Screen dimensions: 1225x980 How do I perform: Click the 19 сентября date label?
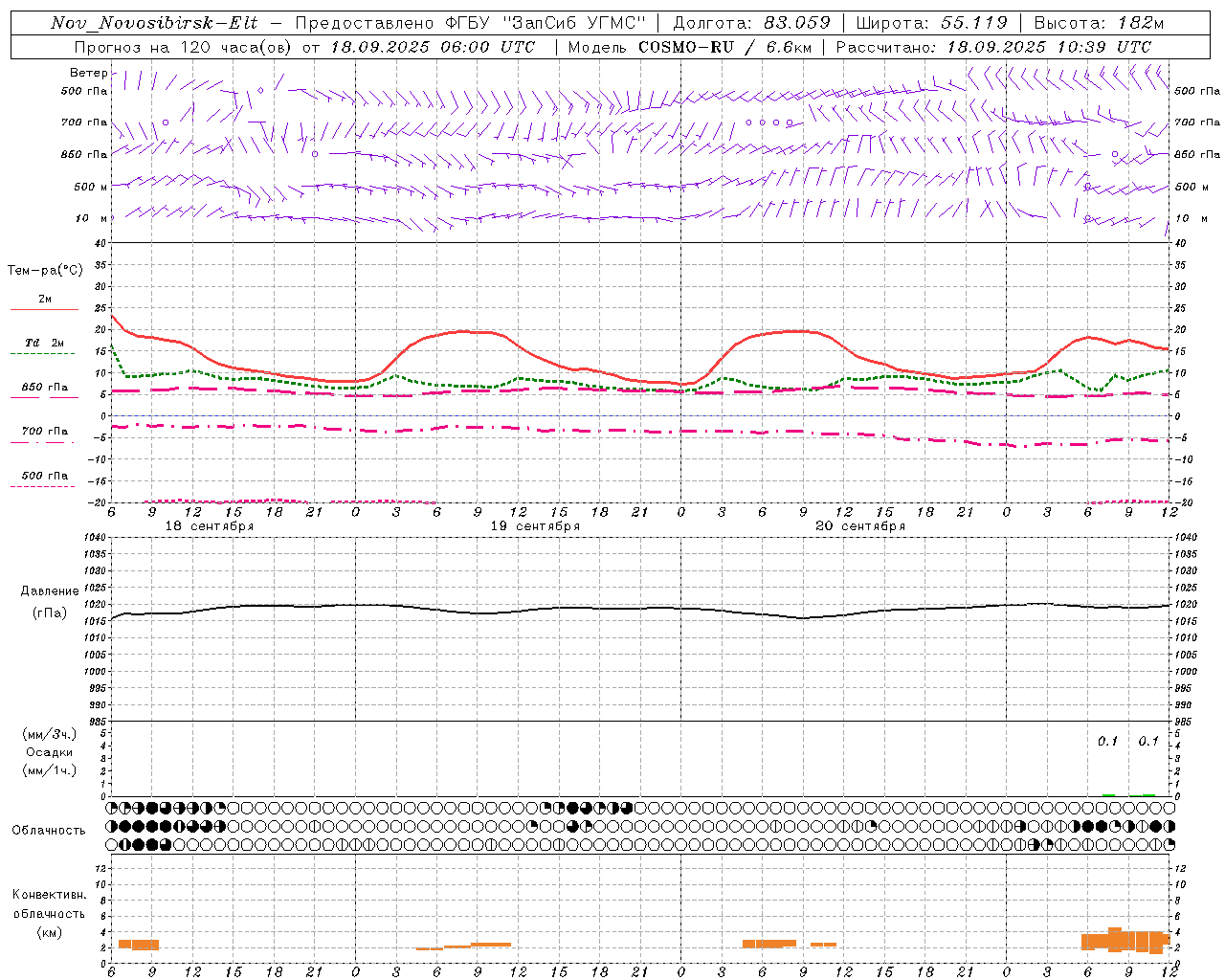coord(535,526)
